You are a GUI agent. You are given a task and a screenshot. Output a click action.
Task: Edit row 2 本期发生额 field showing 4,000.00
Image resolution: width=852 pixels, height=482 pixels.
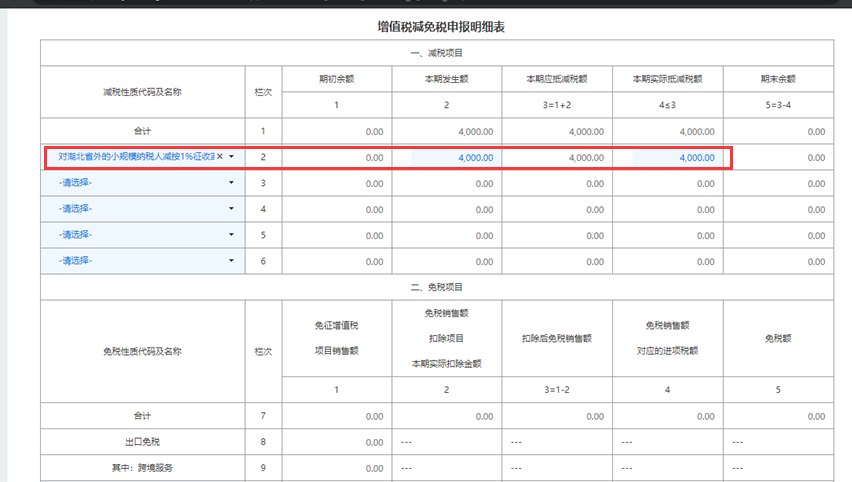[x=453, y=158]
